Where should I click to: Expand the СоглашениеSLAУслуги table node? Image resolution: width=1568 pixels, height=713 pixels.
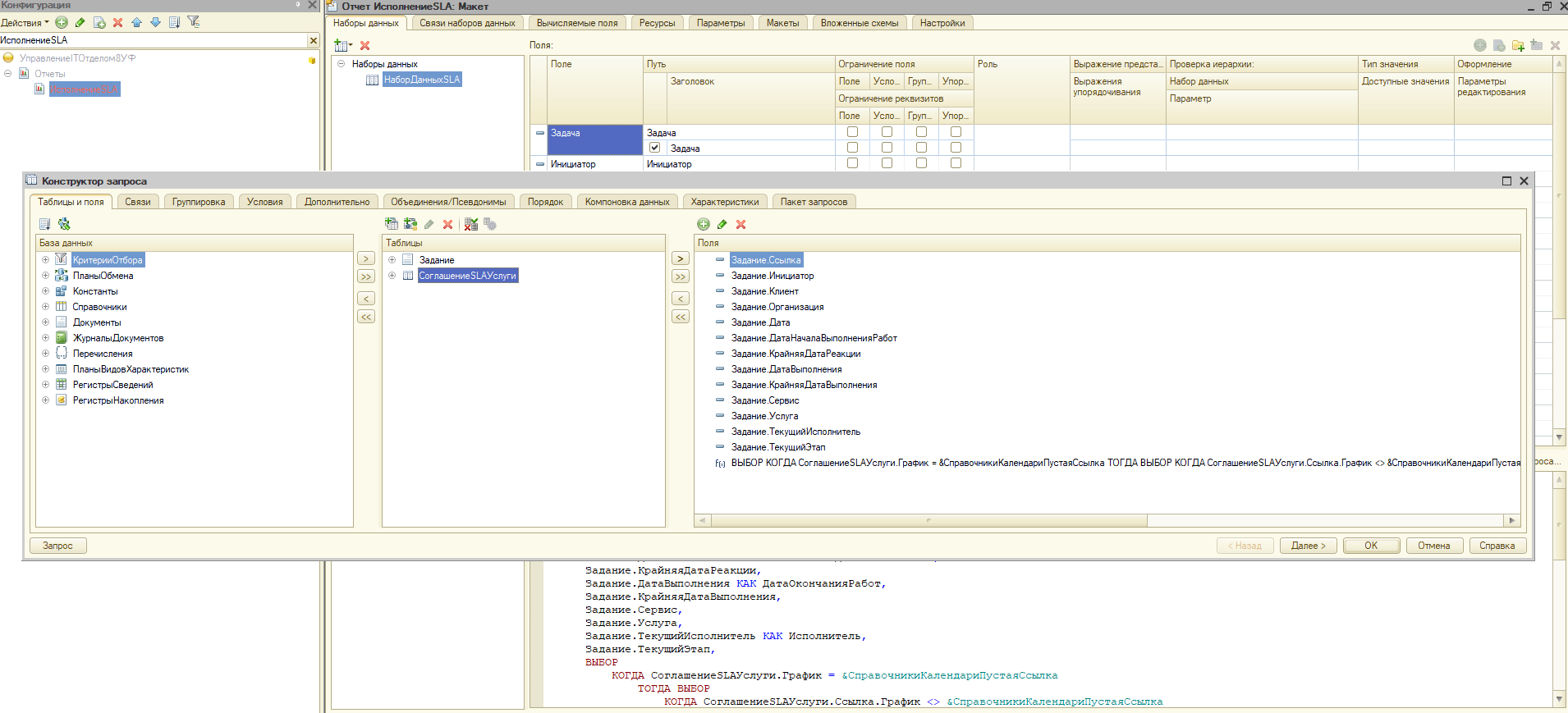coord(392,276)
